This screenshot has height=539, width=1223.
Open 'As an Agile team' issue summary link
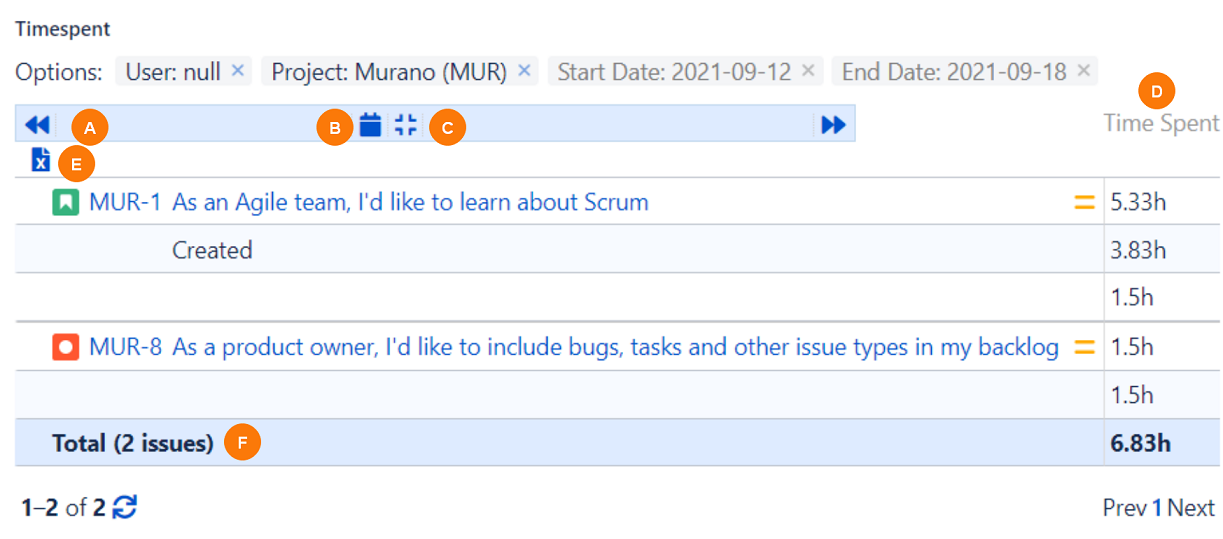tap(410, 203)
